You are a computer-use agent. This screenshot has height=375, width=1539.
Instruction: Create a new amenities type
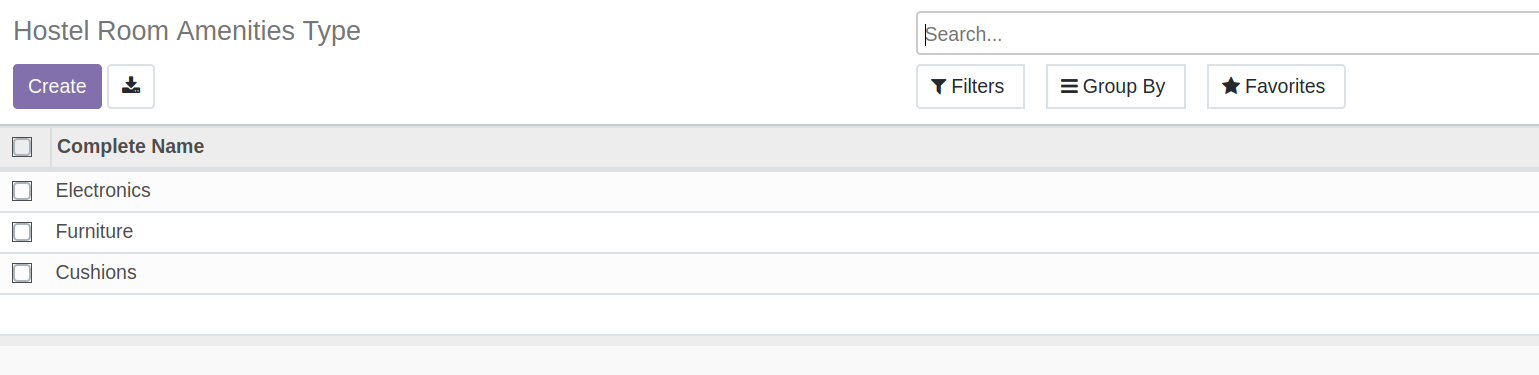point(57,86)
